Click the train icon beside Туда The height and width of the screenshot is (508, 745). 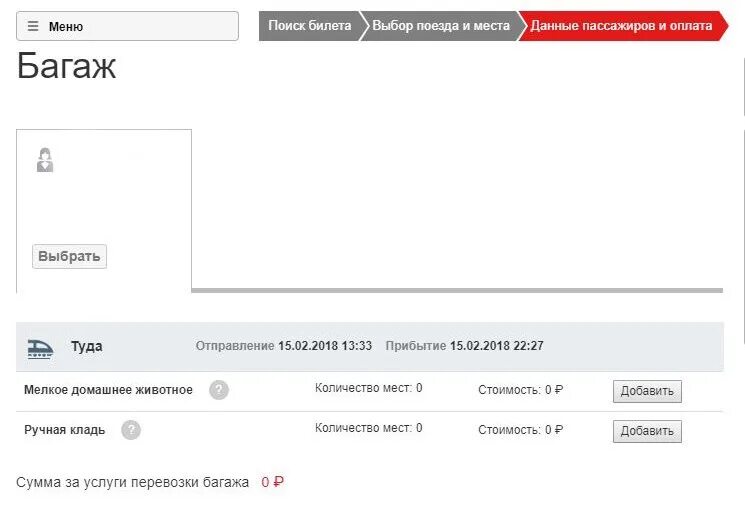pos(40,349)
